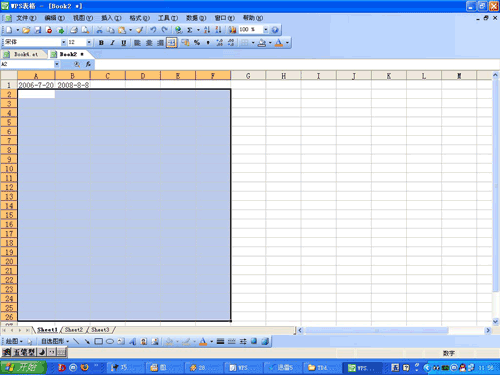This screenshot has height=375, width=500.
Task: Expand the borders dropdown arrow
Action: point(253,42)
